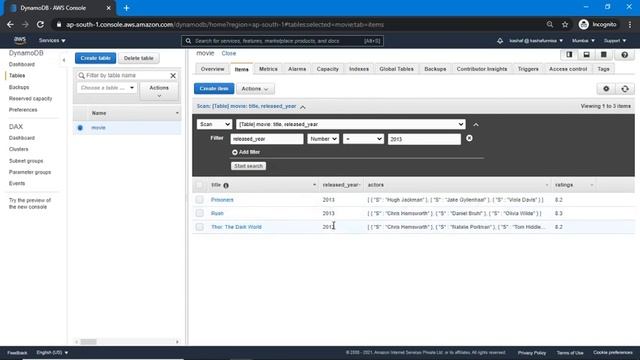The height and width of the screenshot is (360, 640).
Task: Tick the select-all items checkbox
Action: tap(199, 185)
